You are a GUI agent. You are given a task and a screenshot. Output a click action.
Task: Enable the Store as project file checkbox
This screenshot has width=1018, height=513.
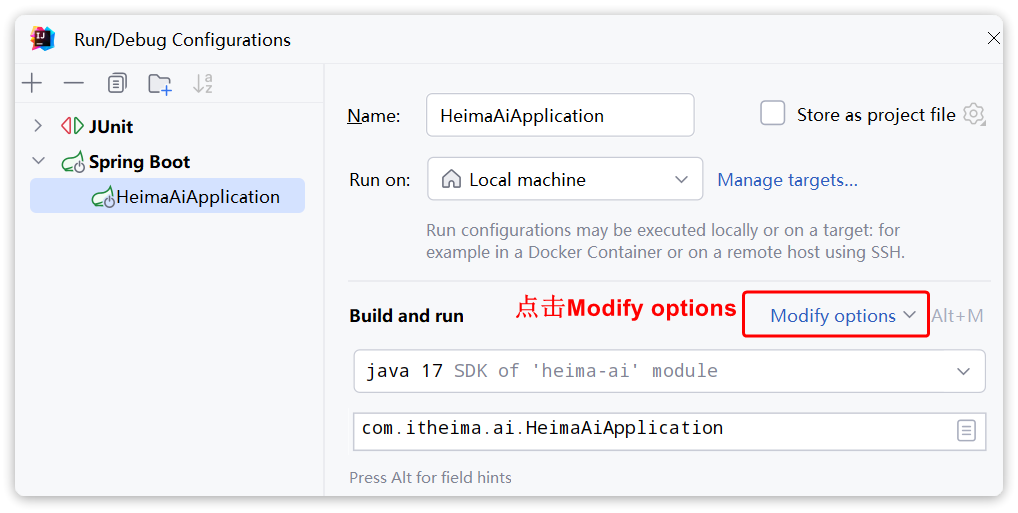772,114
